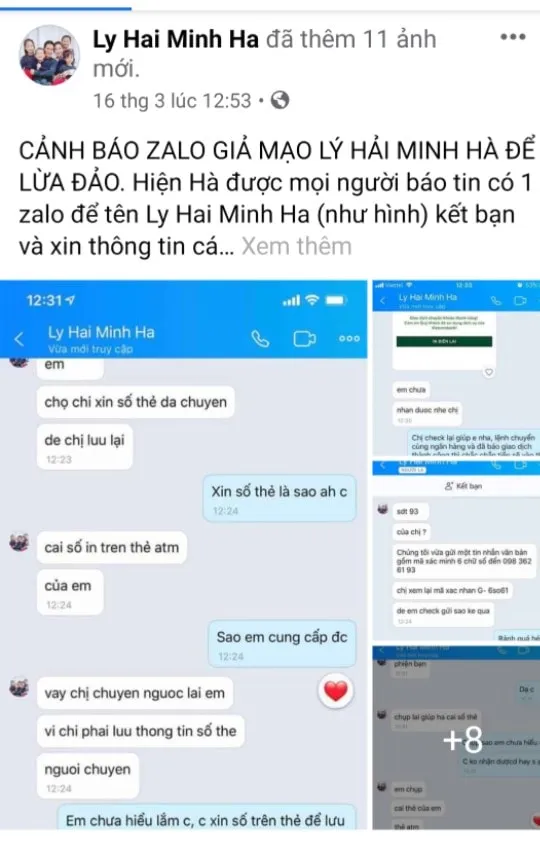Screen dimensions: 540x847
Task: Tap the back arrow in Zalo chat header
Action: [19, 339]
